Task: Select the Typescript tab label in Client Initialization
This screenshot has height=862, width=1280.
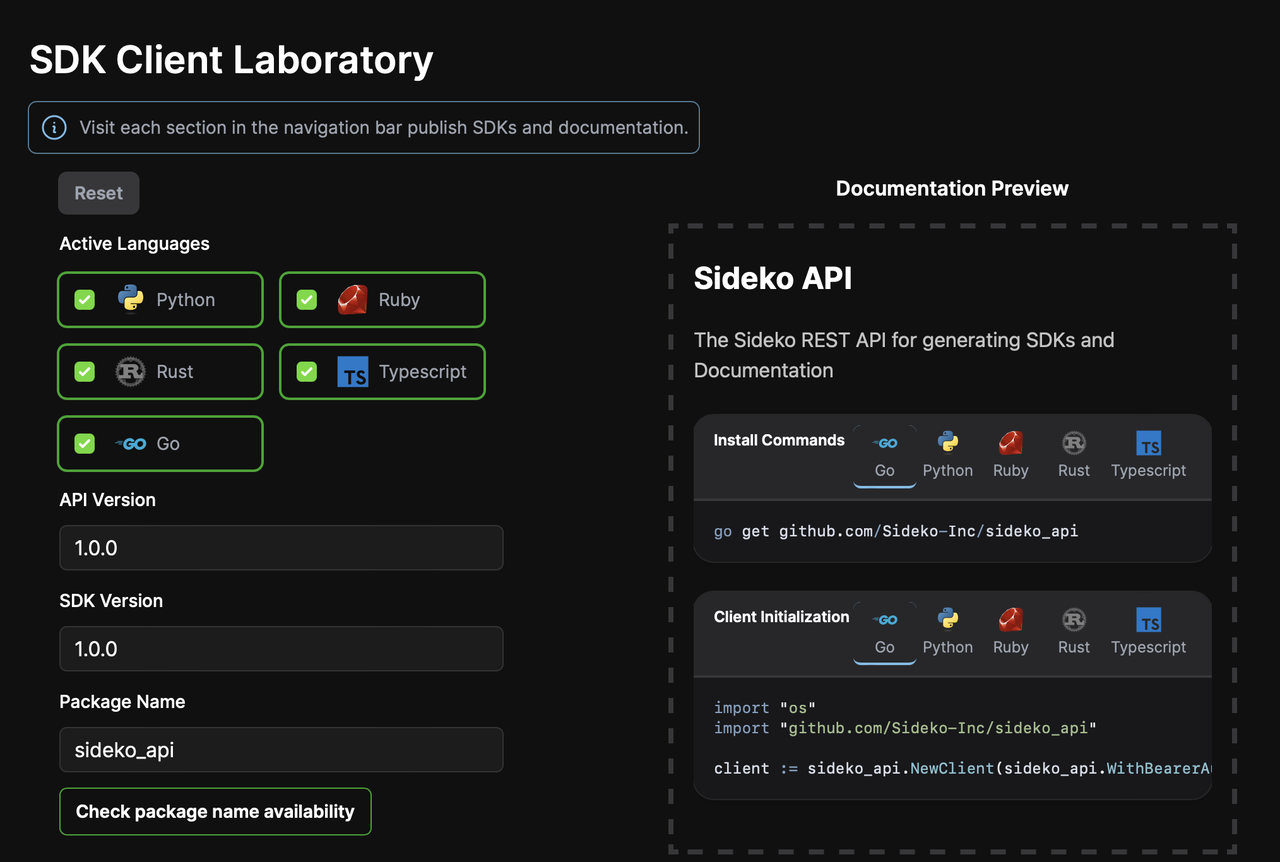Action: 1149,647
